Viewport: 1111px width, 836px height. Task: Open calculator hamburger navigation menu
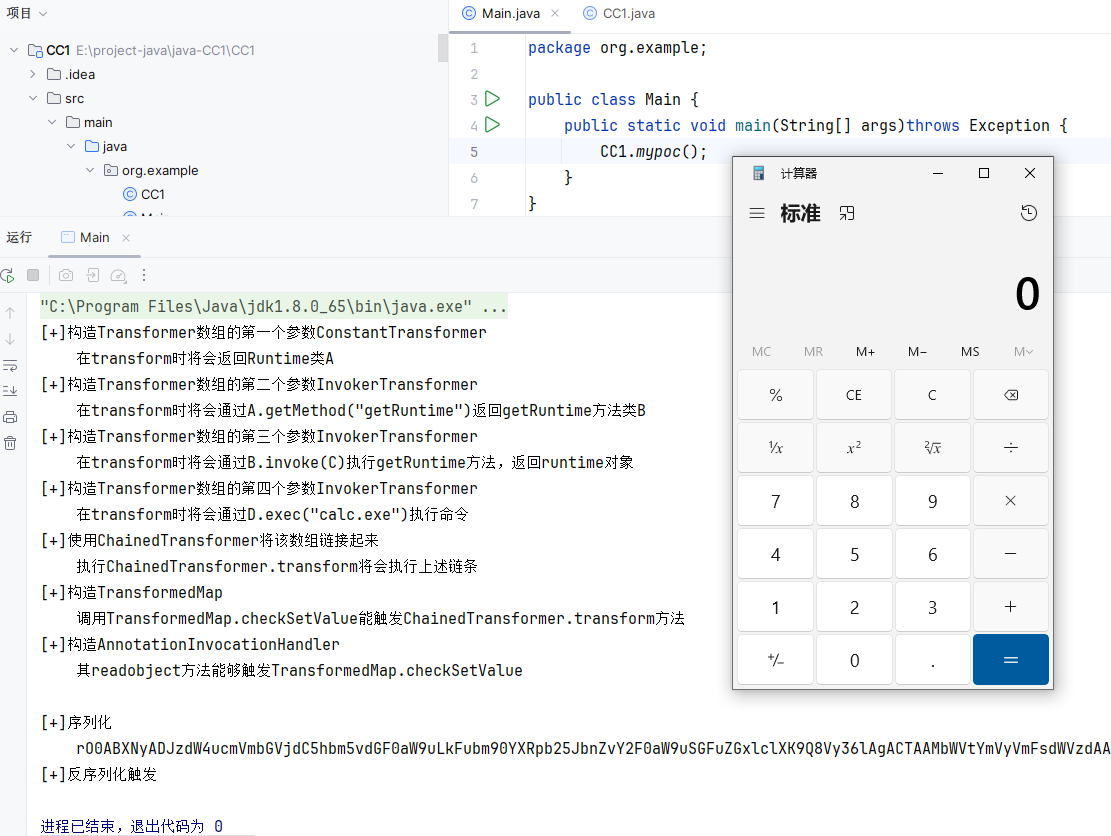757,213
